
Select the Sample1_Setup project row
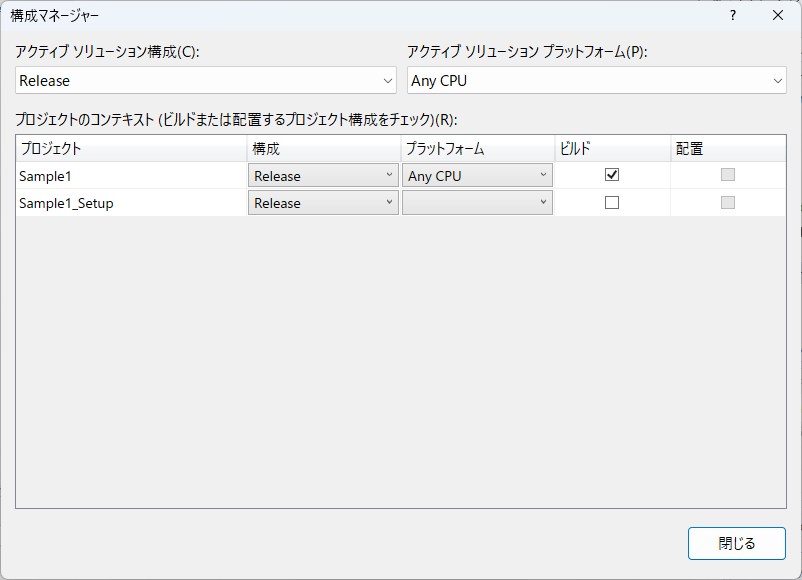[x=131, y=203]
